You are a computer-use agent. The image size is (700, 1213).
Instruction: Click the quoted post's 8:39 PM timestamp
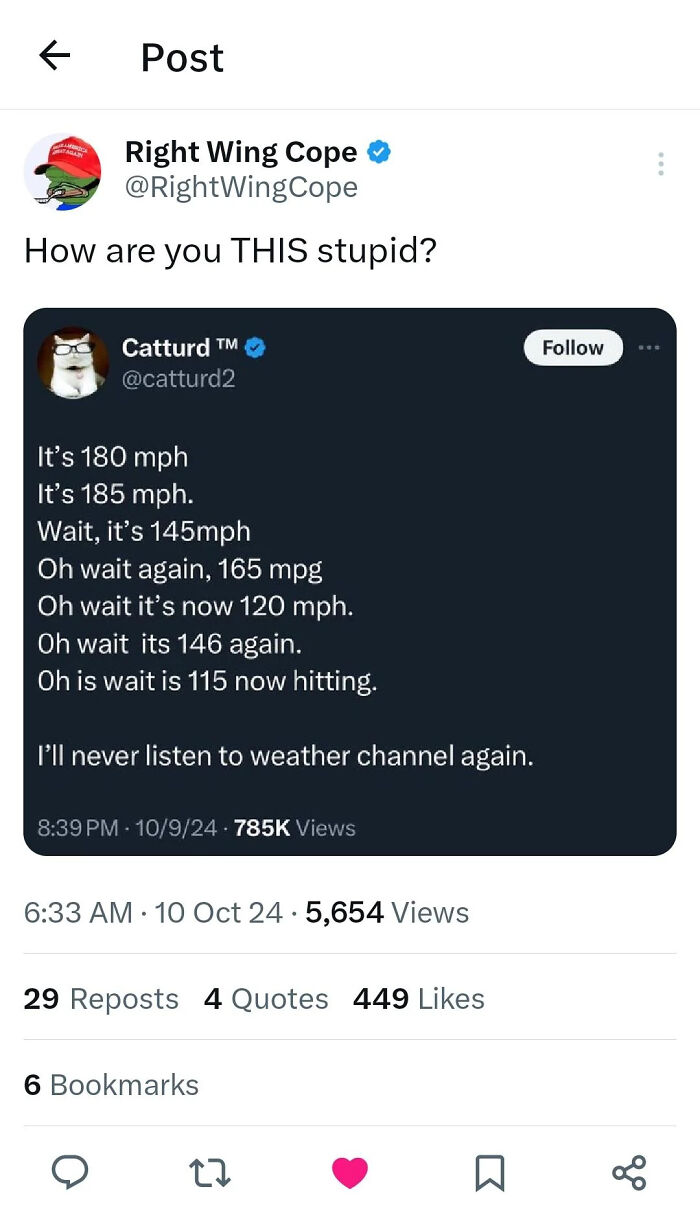[x=78, y=828]
